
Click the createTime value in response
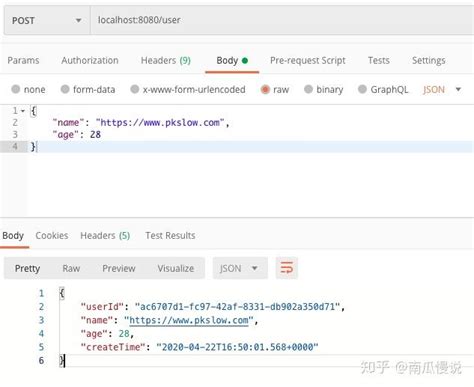[237, 347]
